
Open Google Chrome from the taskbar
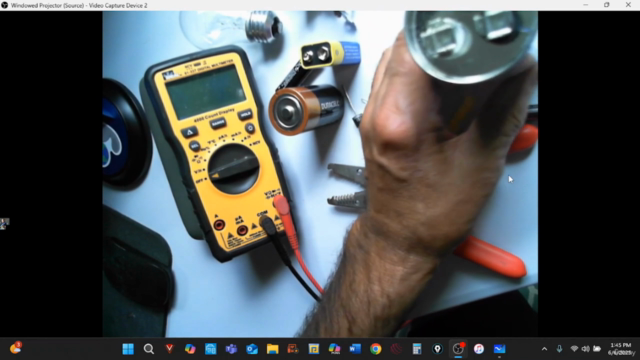pos(376,349)
